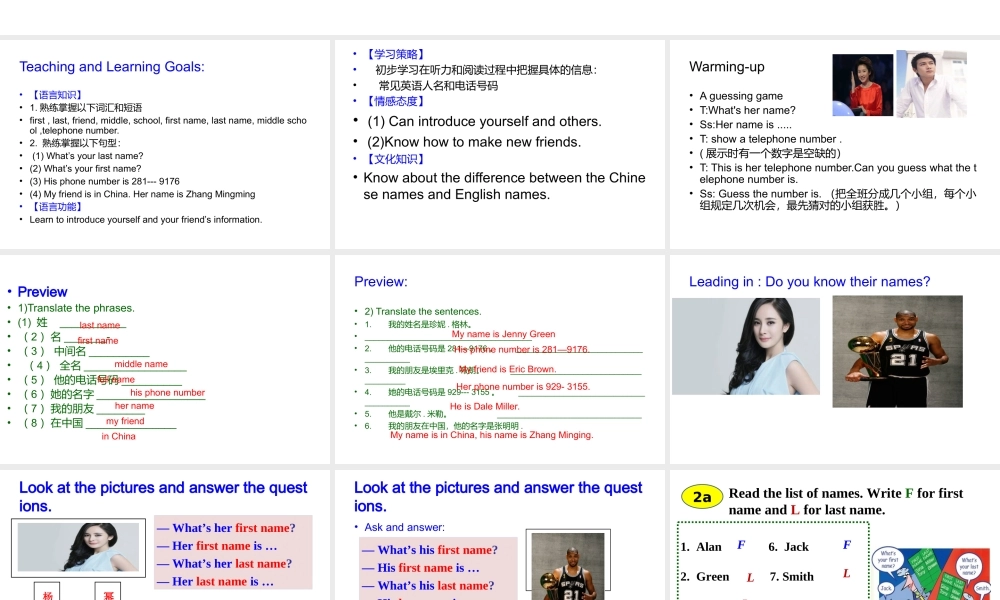Open the Preview translate sentences slide
Viewport: 1000px width, 600px height.
[x=499, y=360]
